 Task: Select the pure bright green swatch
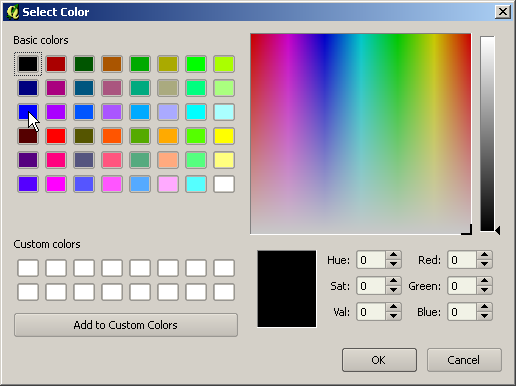point(196,64)
